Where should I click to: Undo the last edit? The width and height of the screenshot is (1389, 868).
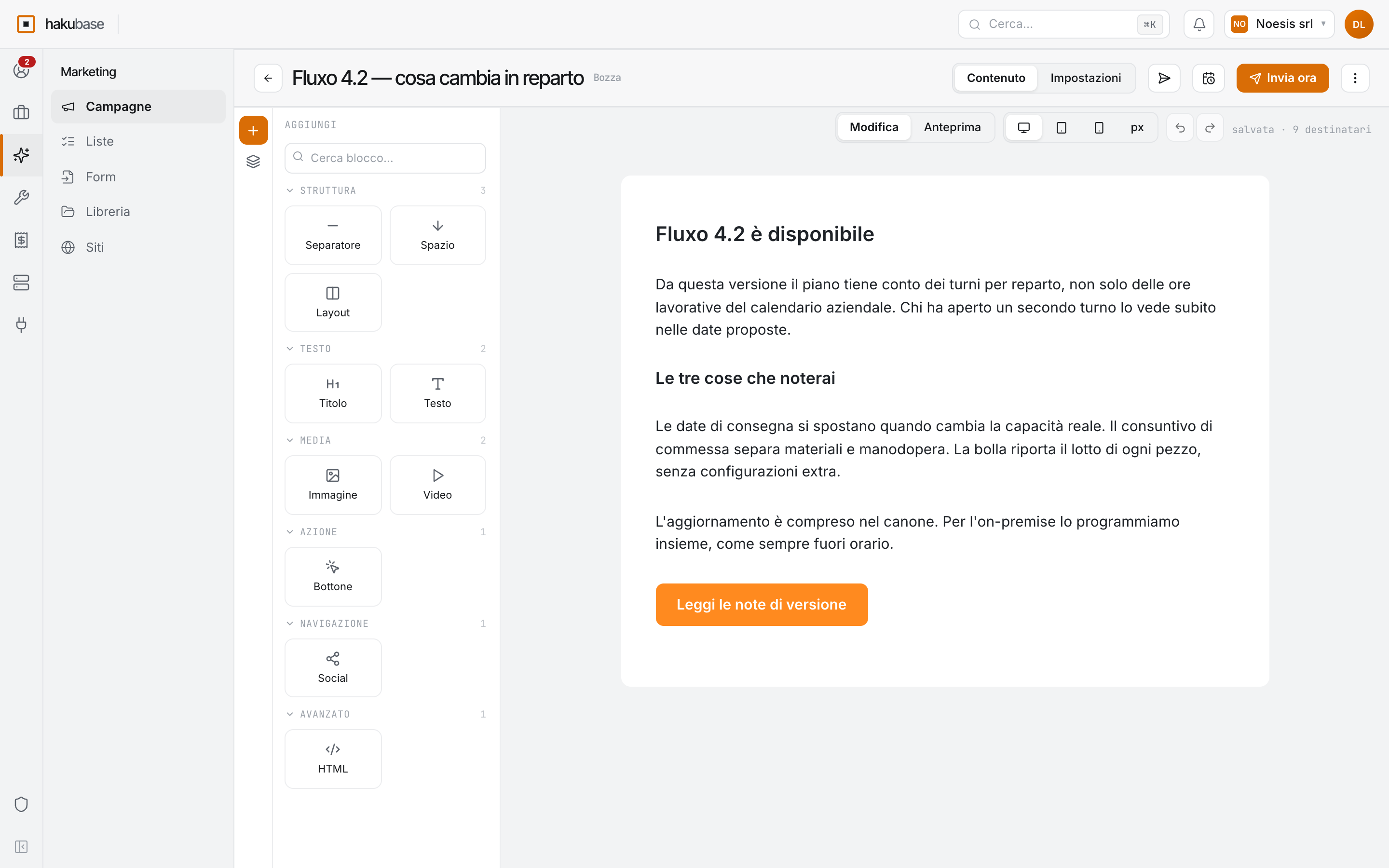[x=1180, y=127]
